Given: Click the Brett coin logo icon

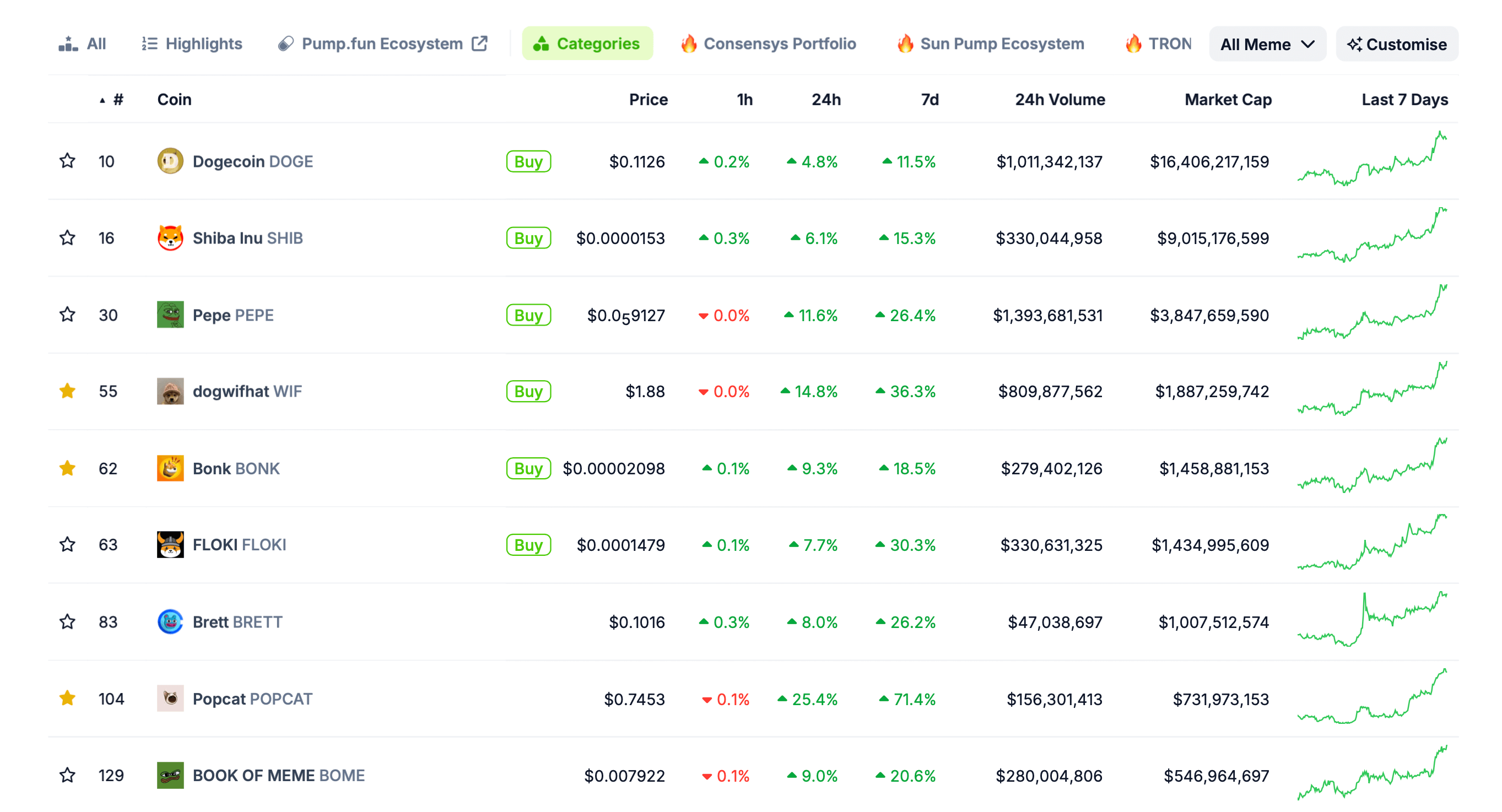Looking at the screenshot, I should (x=170, y=621).
